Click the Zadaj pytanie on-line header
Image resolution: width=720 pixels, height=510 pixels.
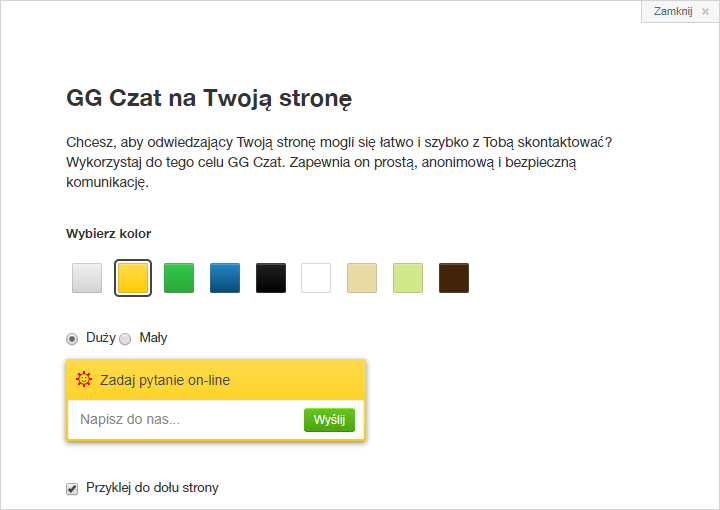[x=216, y=380]
